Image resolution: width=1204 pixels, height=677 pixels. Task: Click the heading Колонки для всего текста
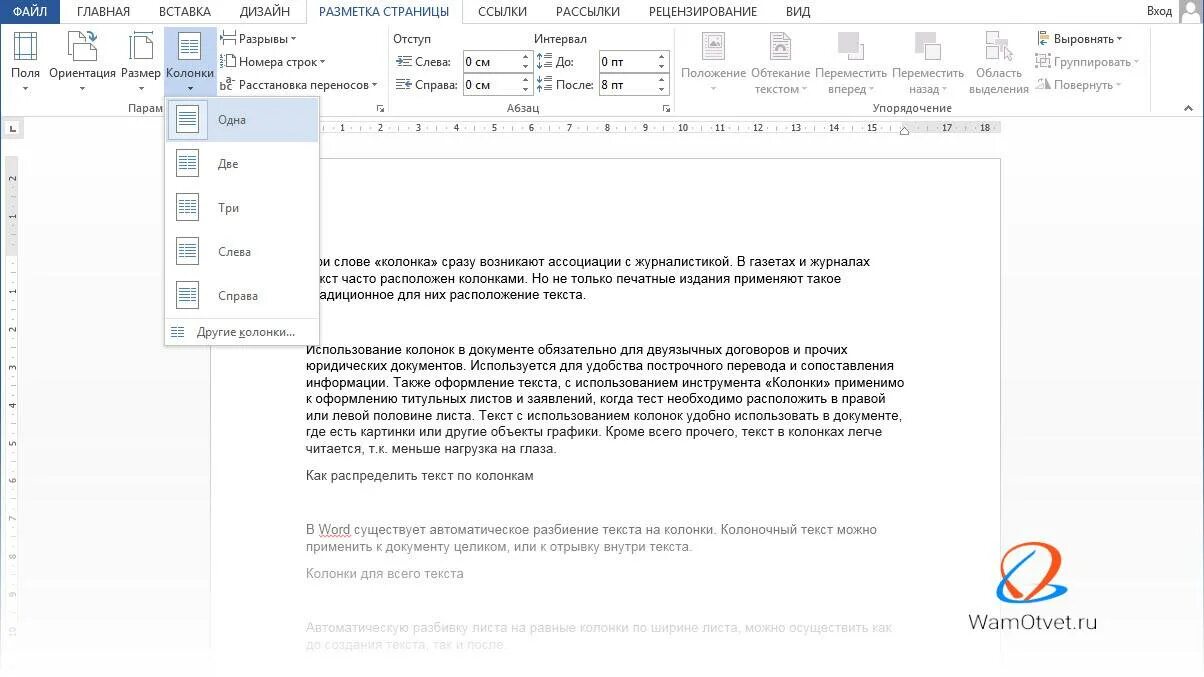(x=385, y=574)
